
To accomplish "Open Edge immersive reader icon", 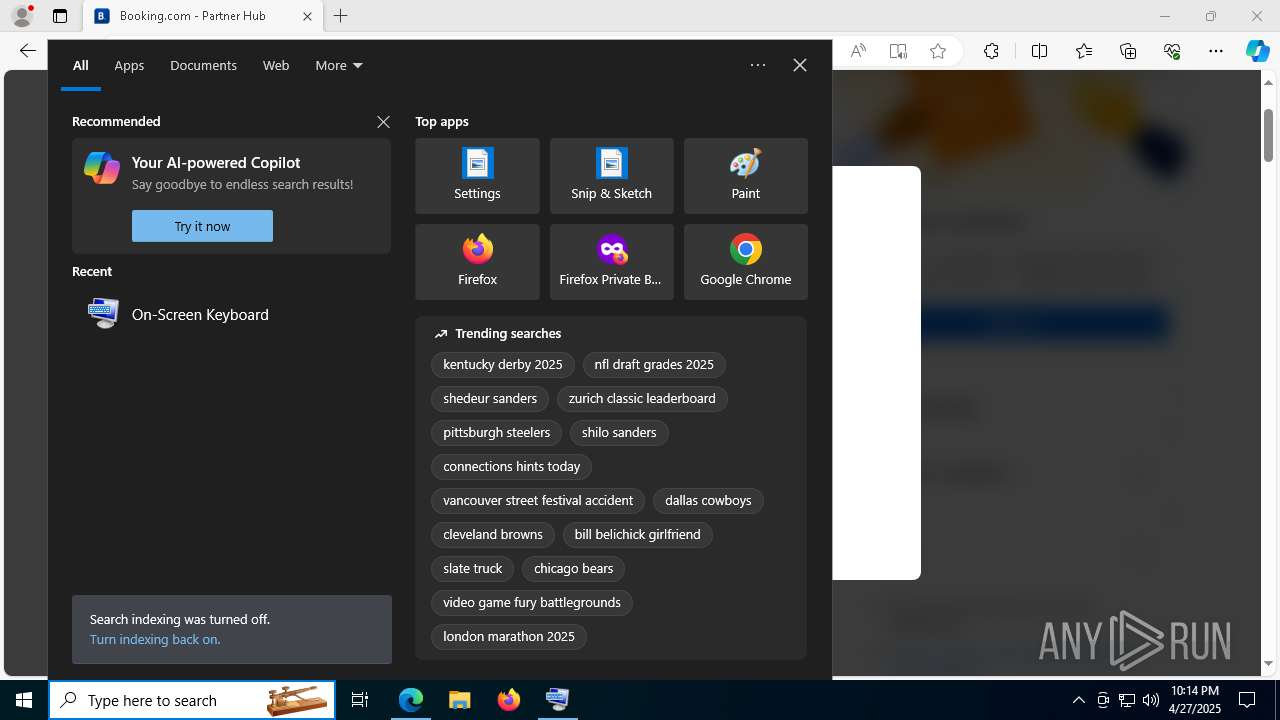I will point(898,51).
